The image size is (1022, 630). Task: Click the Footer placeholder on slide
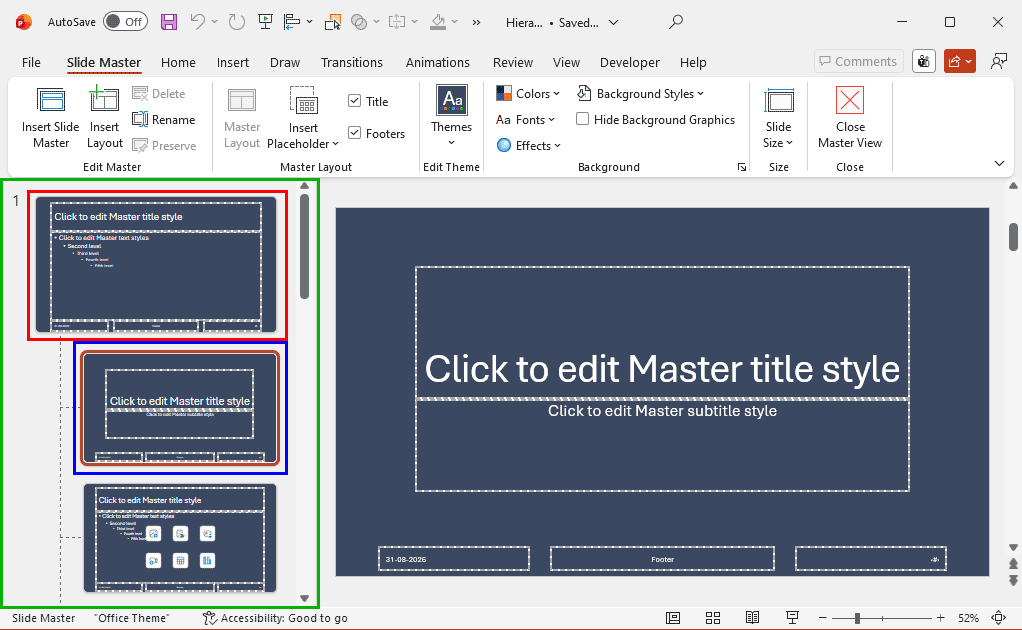[662, 559]
